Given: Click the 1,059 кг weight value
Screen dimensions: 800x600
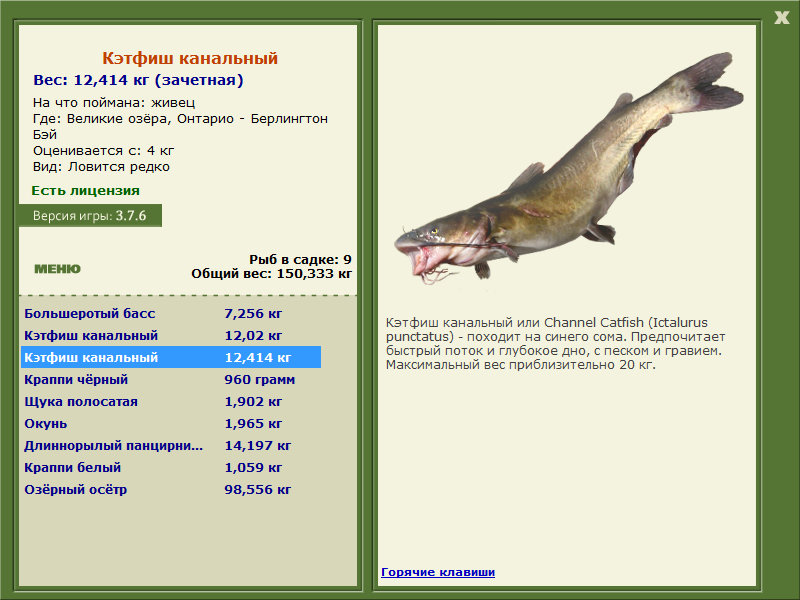Looking at the screenshot, I should coord(253,467).
